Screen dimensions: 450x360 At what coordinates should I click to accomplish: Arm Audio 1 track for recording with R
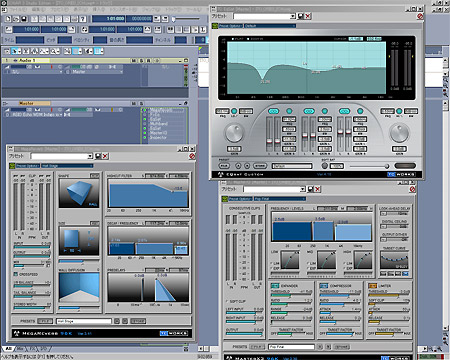tap(149, 61)
